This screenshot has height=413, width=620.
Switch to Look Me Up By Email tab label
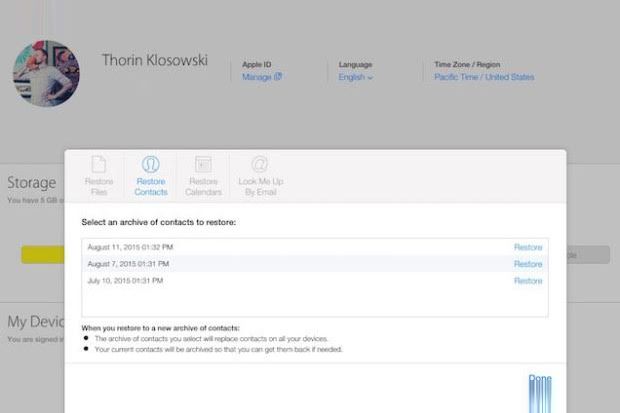click(261, 187)
